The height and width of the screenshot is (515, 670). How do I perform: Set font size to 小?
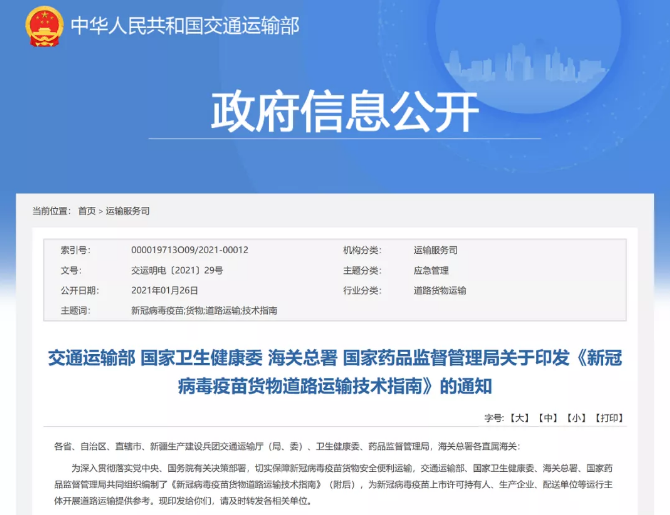[576, 418]
